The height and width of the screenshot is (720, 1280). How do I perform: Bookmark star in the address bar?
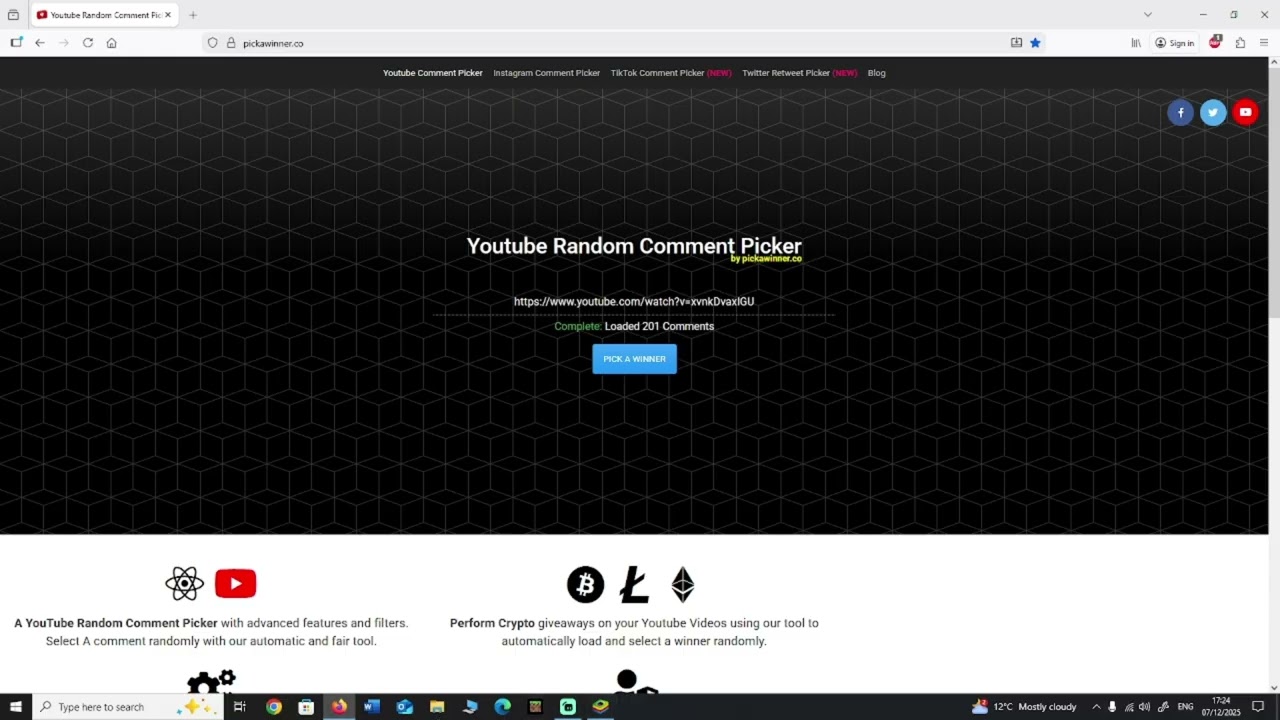pyautogui.click(x=1035, y=43)
